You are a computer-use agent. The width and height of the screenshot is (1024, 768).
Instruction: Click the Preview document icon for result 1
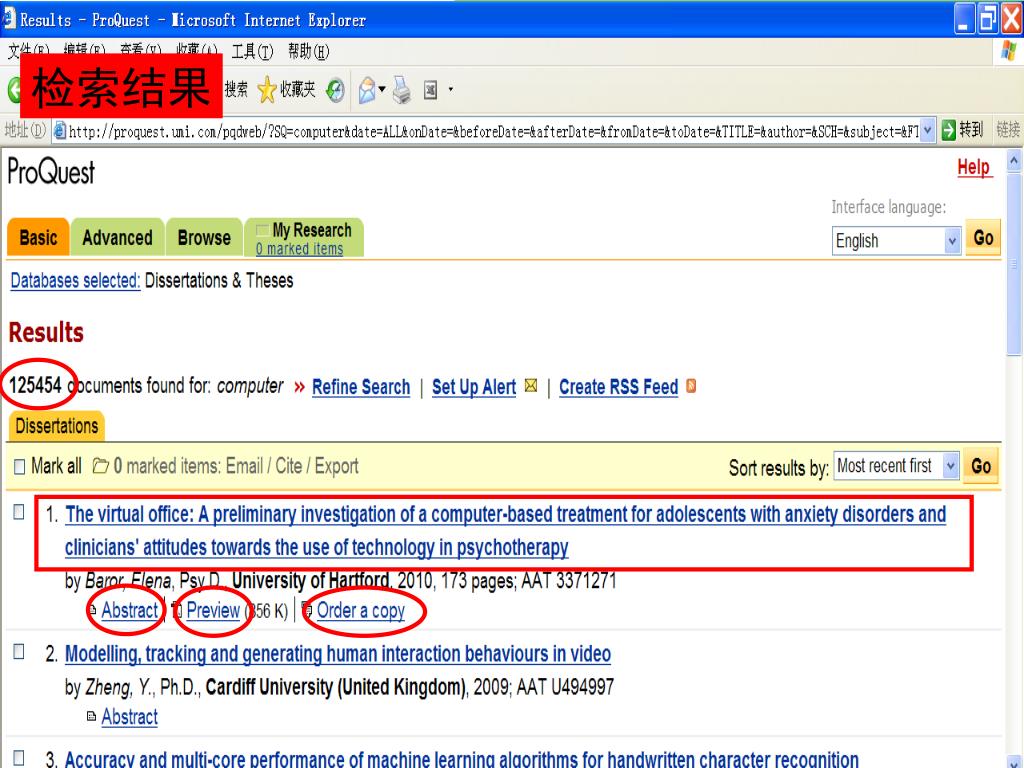177,611
